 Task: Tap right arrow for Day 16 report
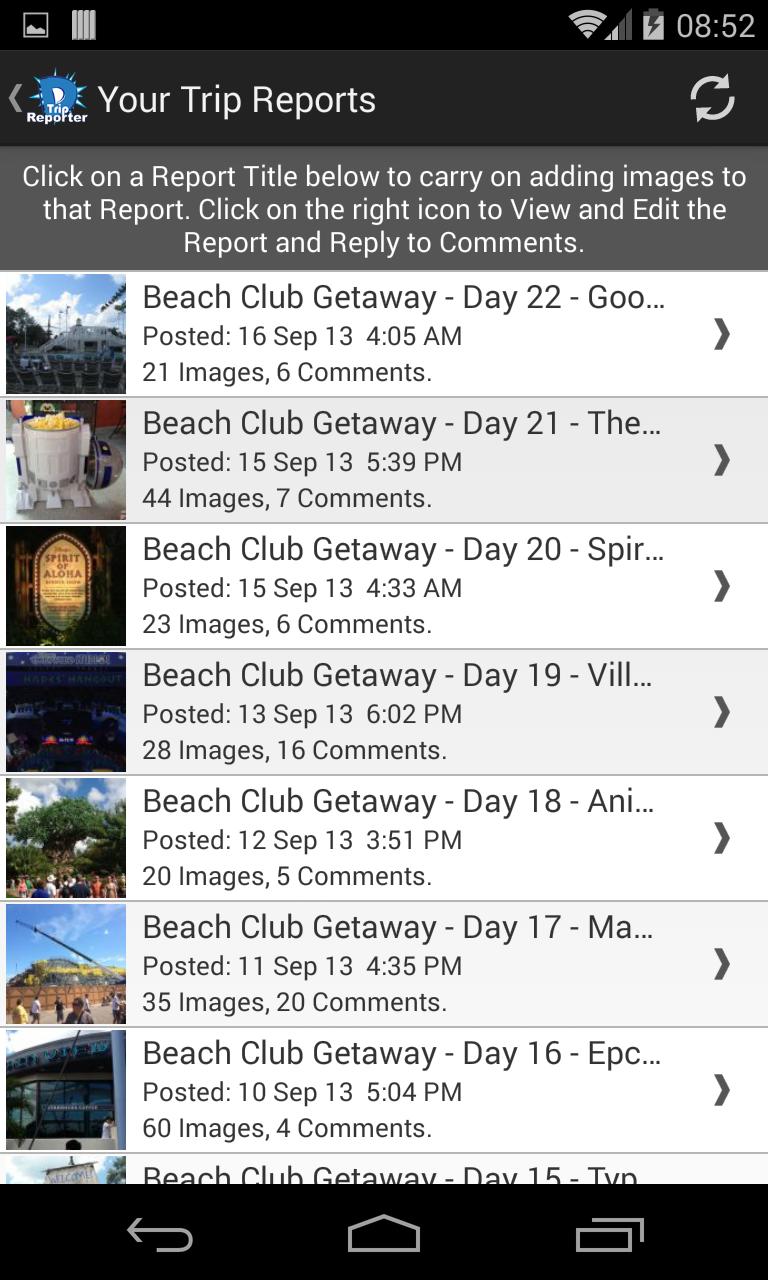(721, 1090)
